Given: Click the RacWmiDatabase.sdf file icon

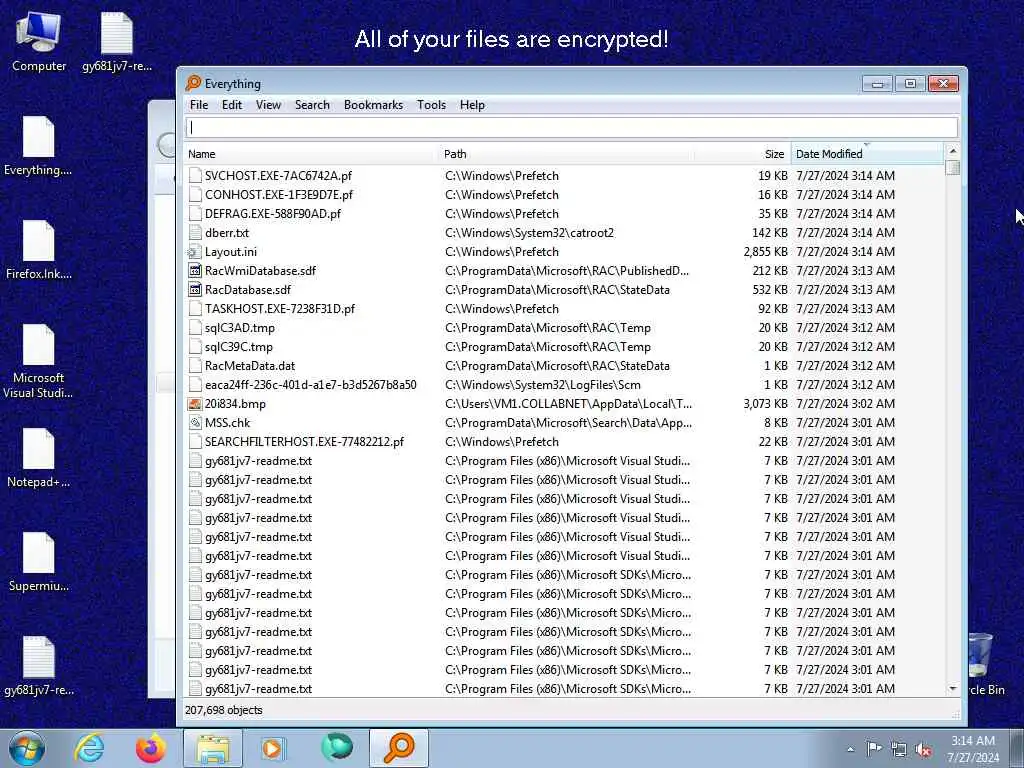Looking at the screenshot, I should click(195, 270).
